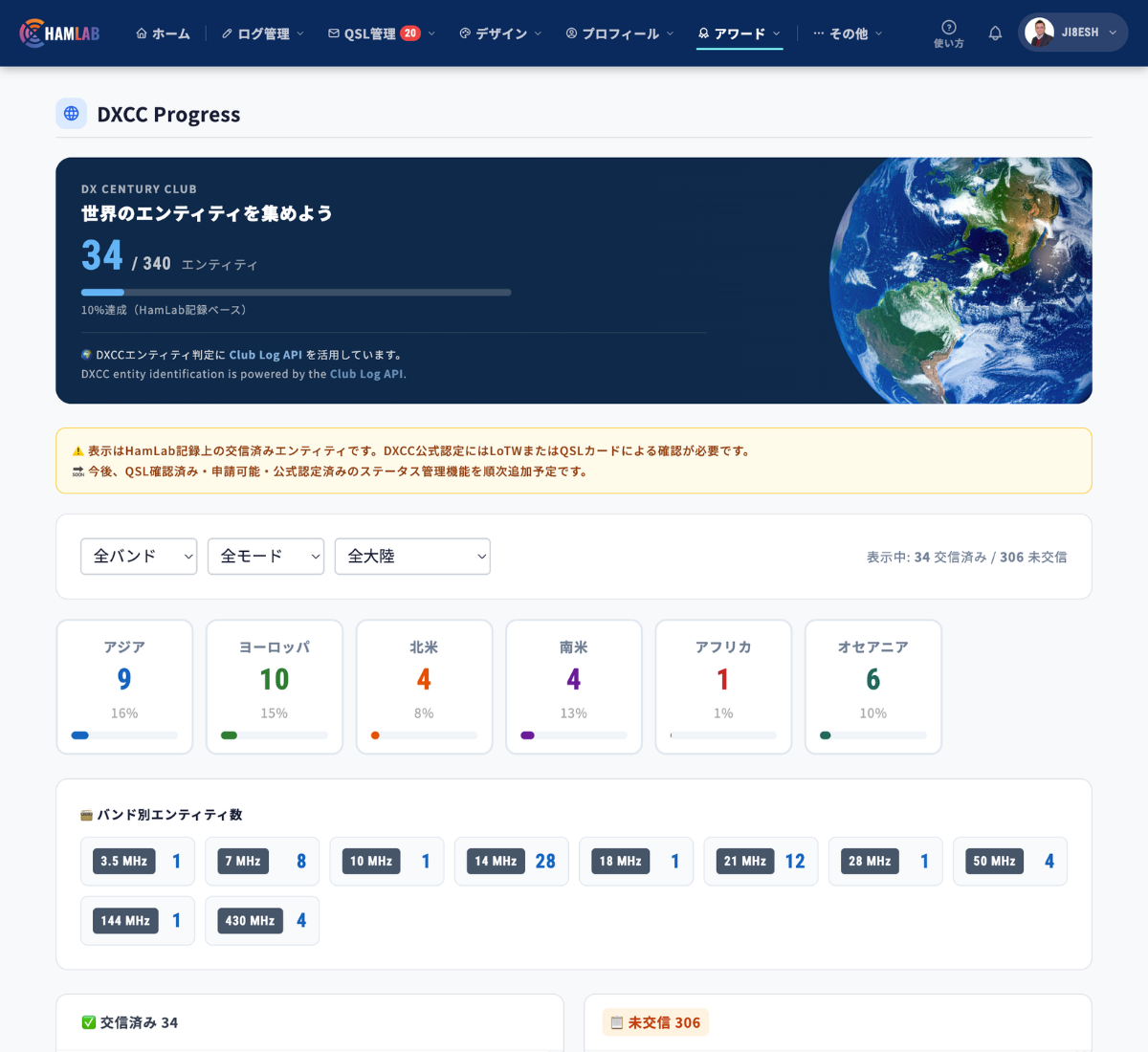Click the 表示中: 34 交信済み / 306 未交信 text

point(966,557)
